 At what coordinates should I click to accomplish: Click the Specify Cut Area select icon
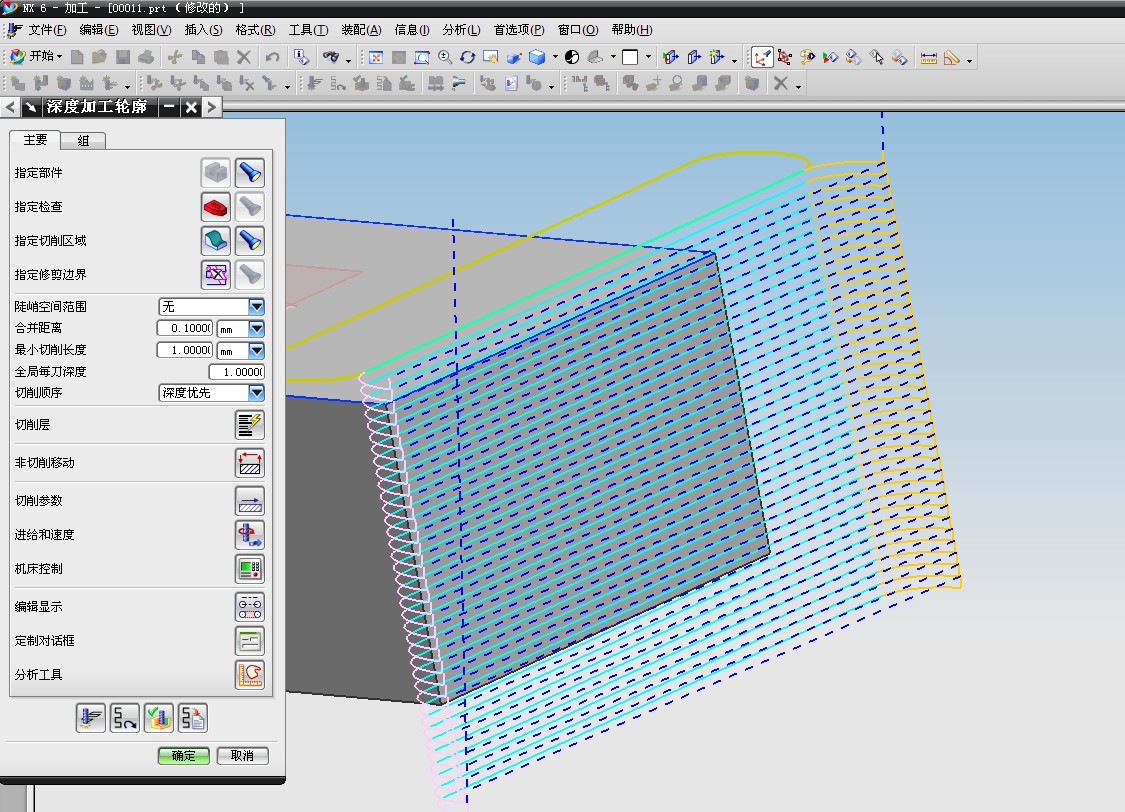[x=215, y=240]
